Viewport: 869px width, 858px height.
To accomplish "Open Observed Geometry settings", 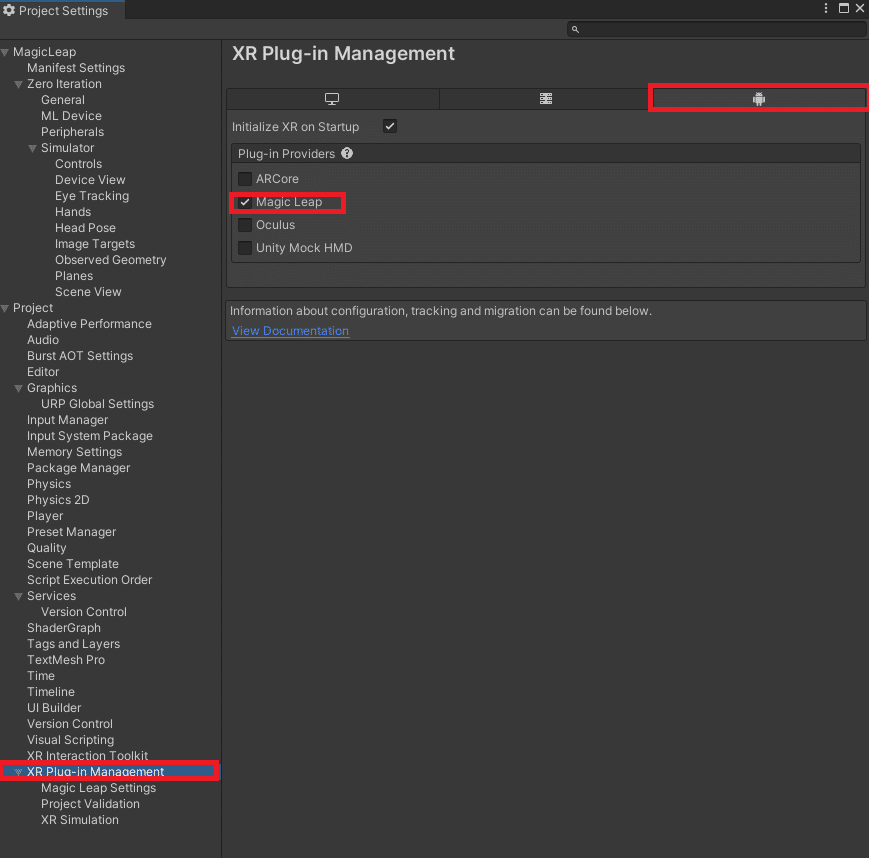I will click(110, 260).
